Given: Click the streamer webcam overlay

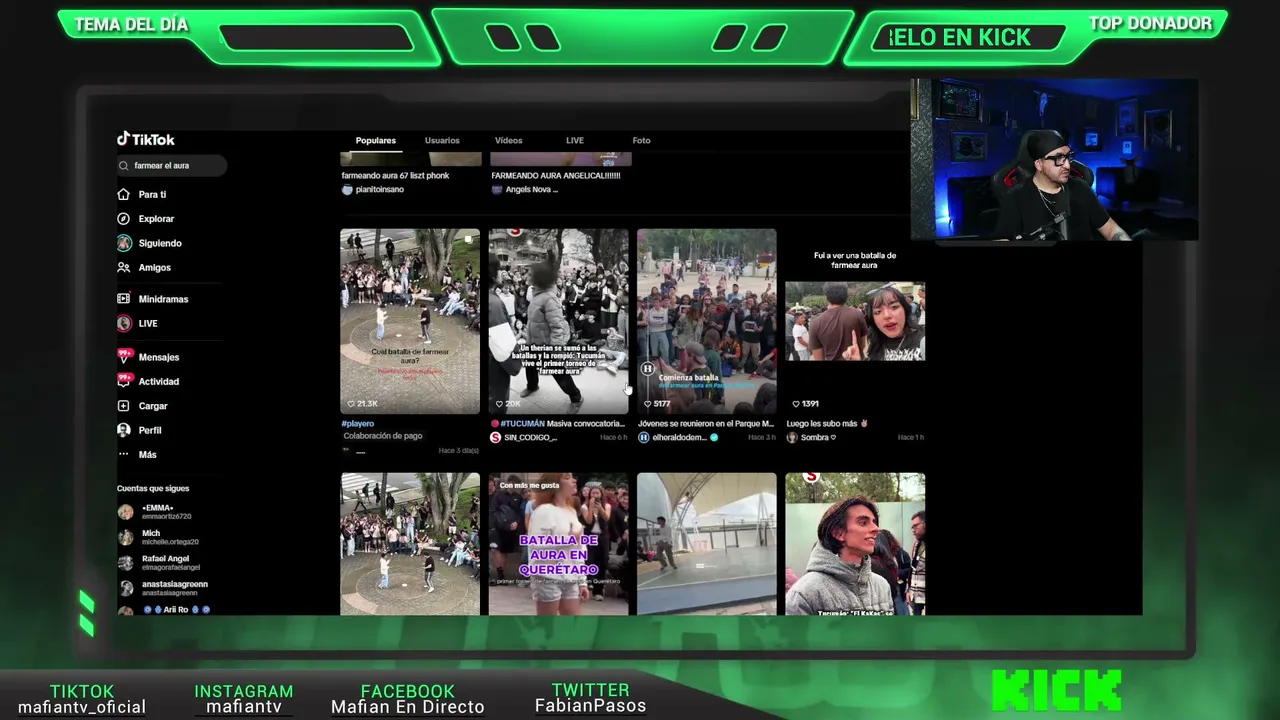Looking at the screenshot, I should pos(1054,160).
